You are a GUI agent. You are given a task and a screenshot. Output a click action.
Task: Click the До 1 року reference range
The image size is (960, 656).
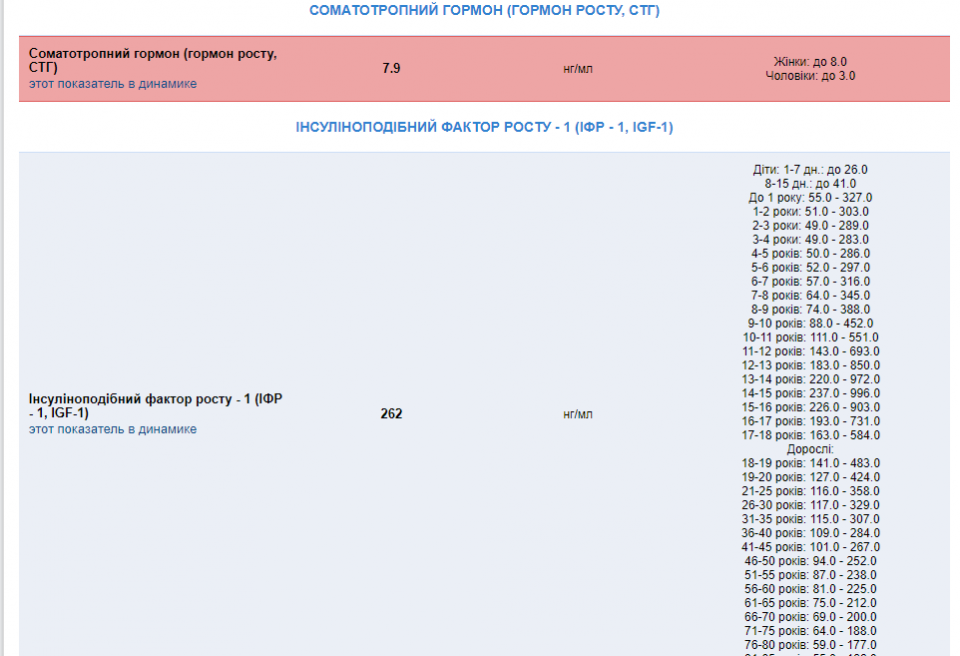click(810, 198)
